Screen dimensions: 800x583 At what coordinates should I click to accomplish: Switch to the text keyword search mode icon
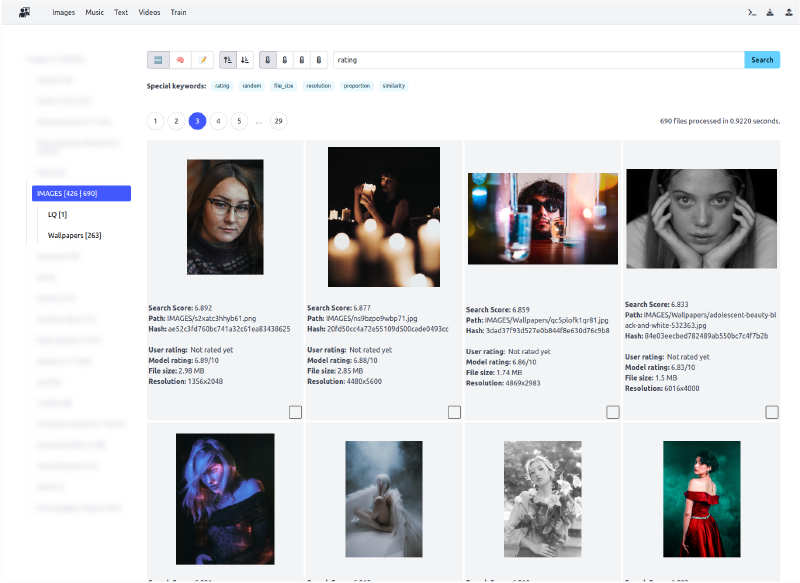tap(158, 60)
